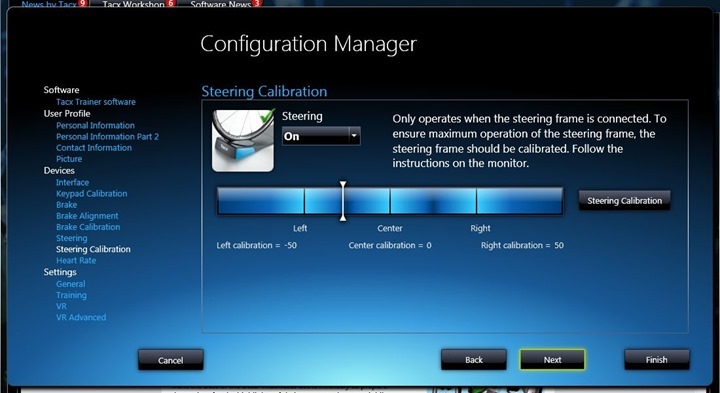Click the Next button
Viewport: 720px width, 393px height.
552,359
